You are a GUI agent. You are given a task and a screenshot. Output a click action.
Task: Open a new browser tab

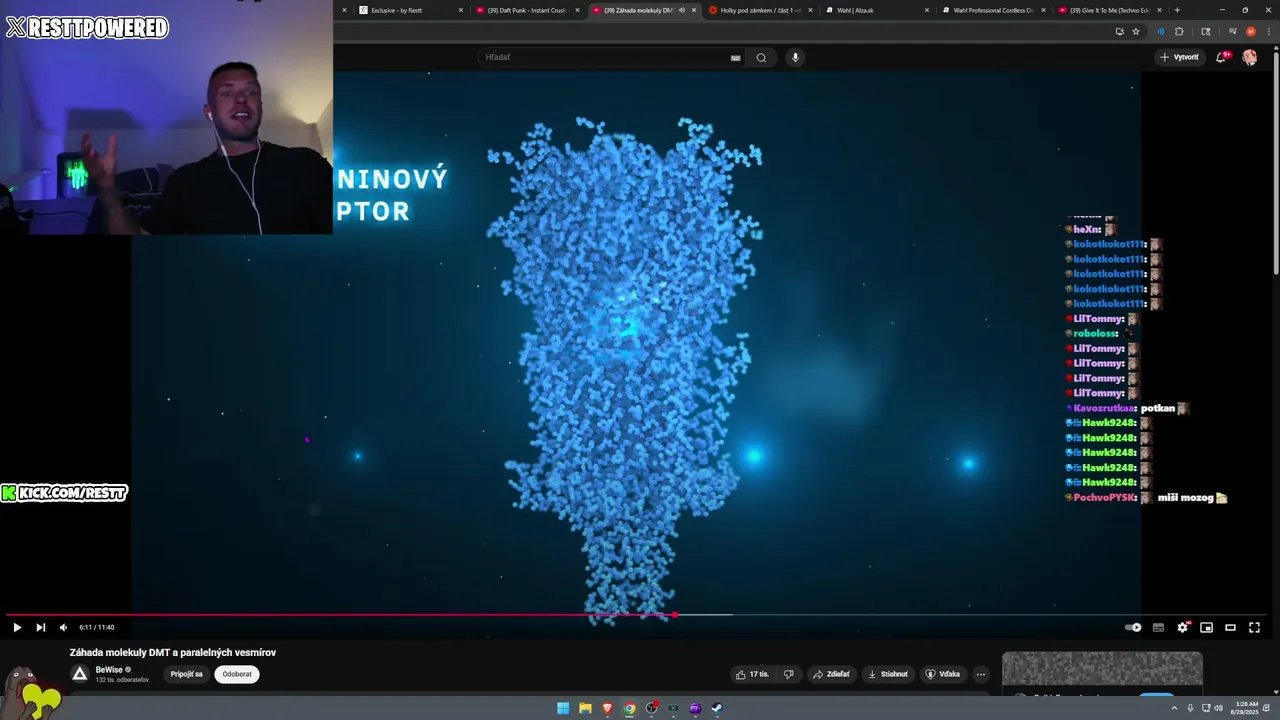click(1177, 10)
